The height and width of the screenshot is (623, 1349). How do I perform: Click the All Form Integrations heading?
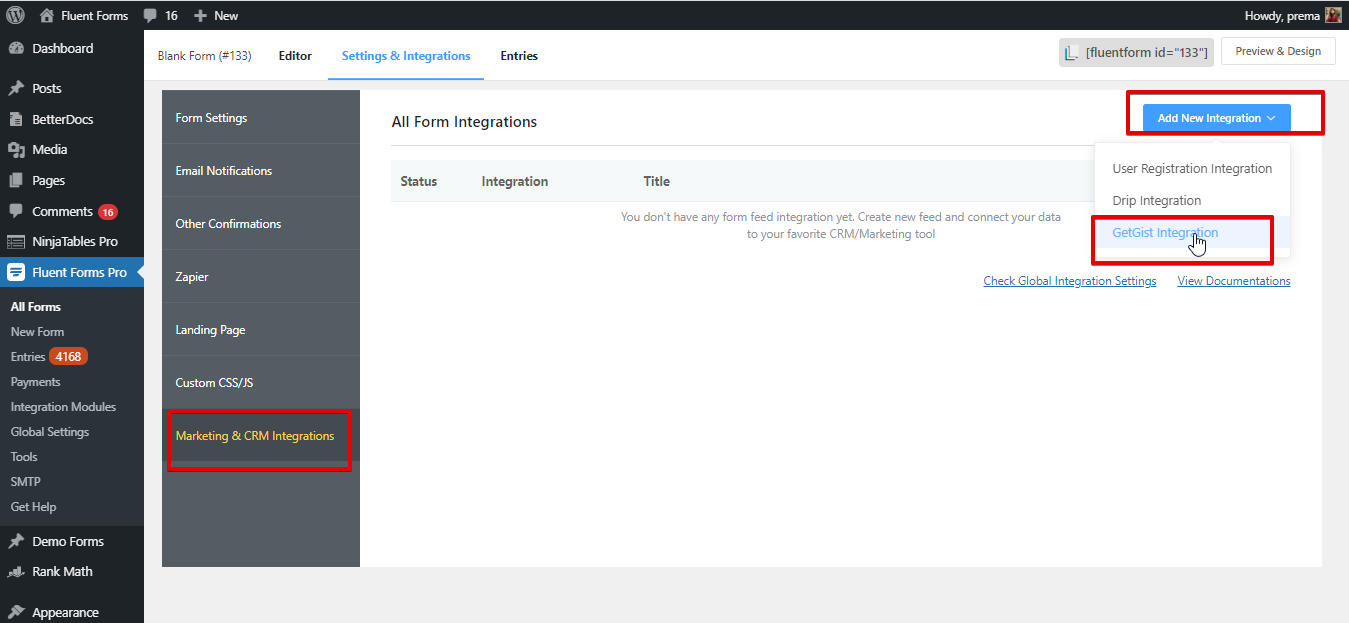point(464,122)
